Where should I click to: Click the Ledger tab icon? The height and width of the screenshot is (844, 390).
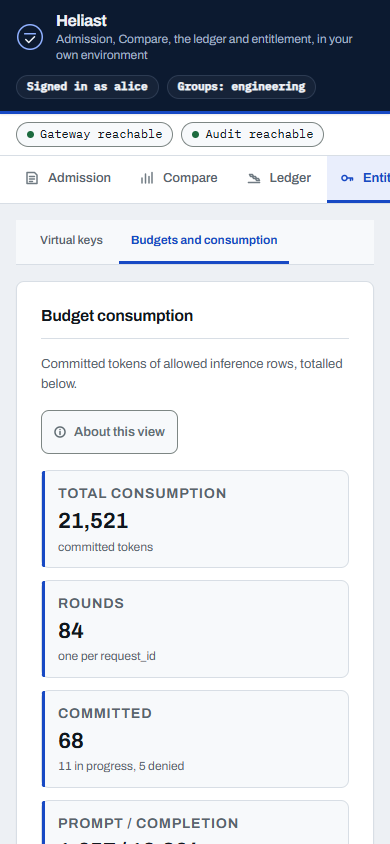click(254, 178)
